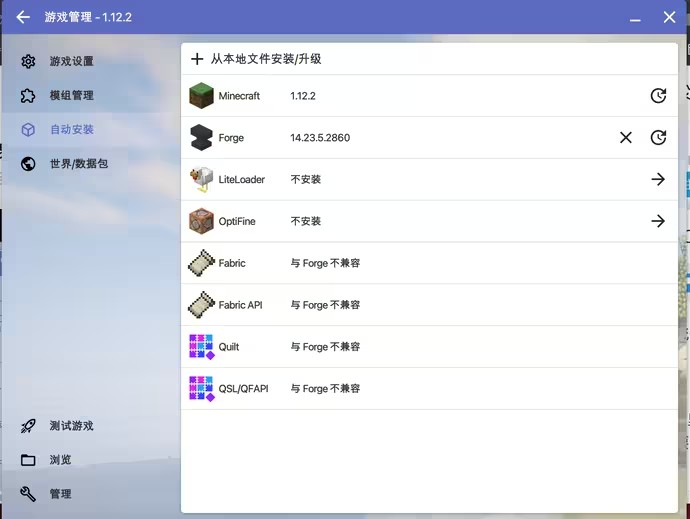Image resolution: width=690 pixels, height=519 pixels.
Task: Click the plus icon for local install
Action: point(197,59)
